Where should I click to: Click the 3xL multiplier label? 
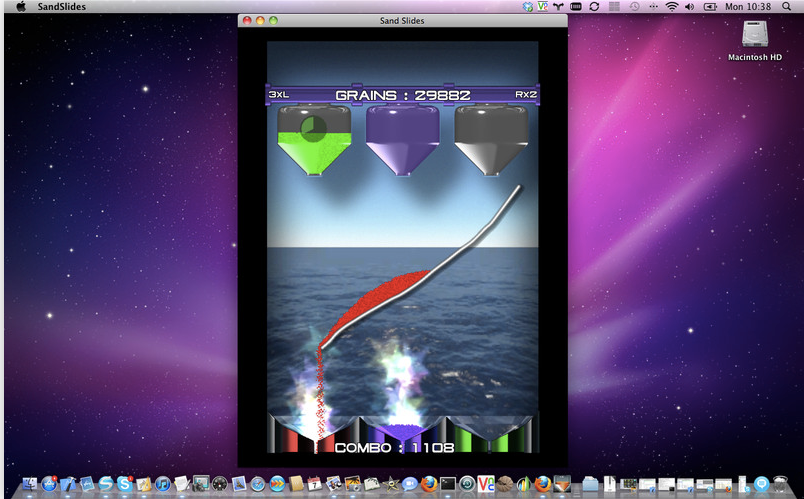click(281, 95)
